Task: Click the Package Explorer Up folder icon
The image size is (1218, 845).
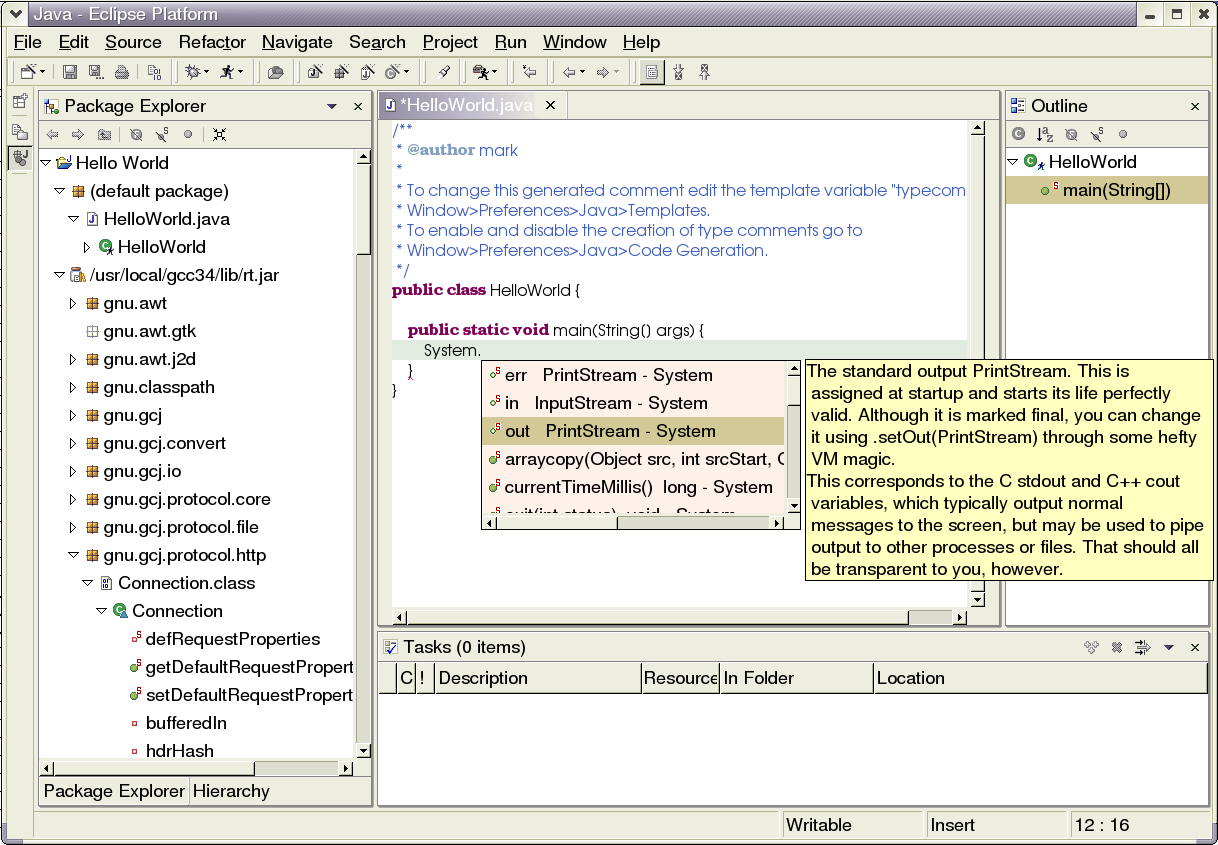Action: pyautogui.click(x=104, y=134)
